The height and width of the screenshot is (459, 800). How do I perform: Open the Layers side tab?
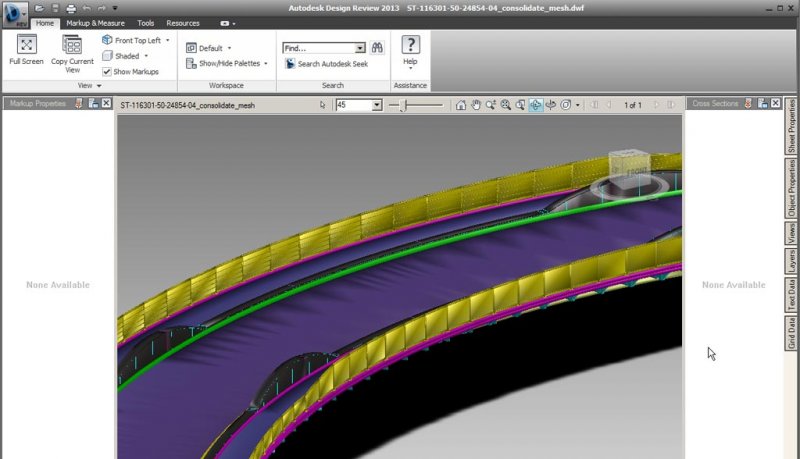pos(791,262)
